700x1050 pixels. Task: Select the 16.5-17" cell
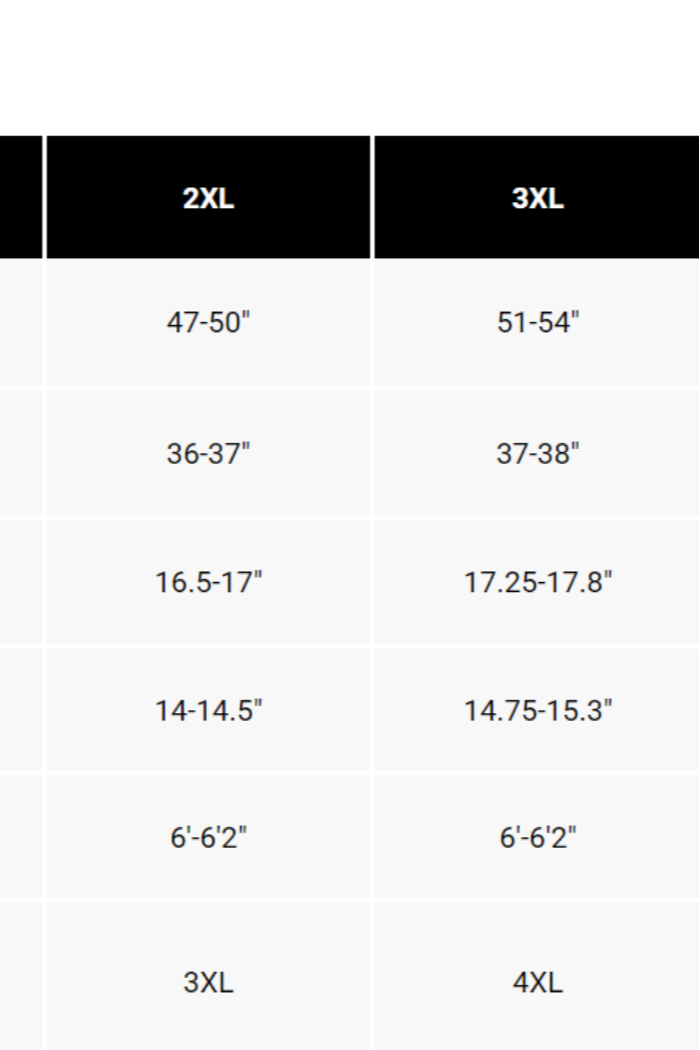(208, 582)
